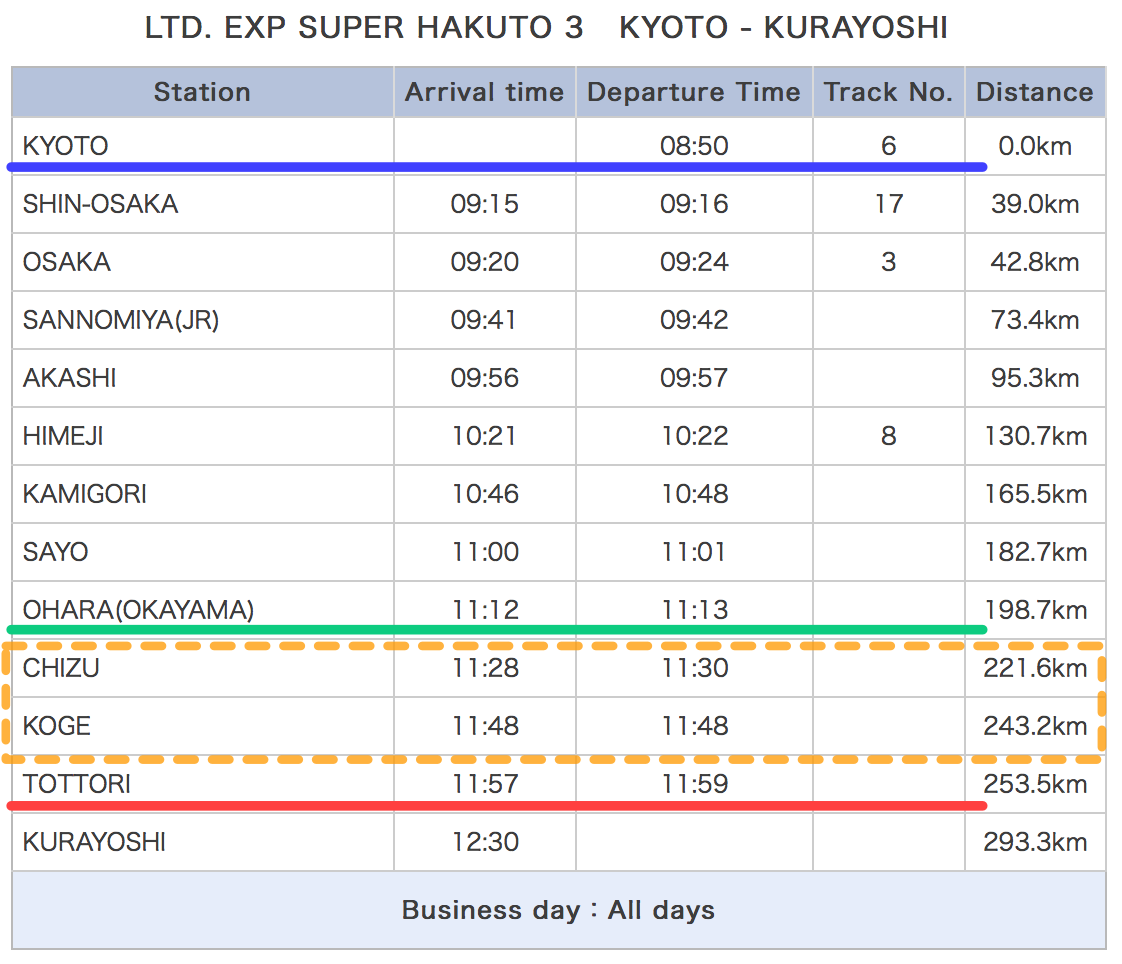Click Osaka arrival time 09:20
Screen dimensions: 1122x964
pyautogui.click(x=484, y=262)
